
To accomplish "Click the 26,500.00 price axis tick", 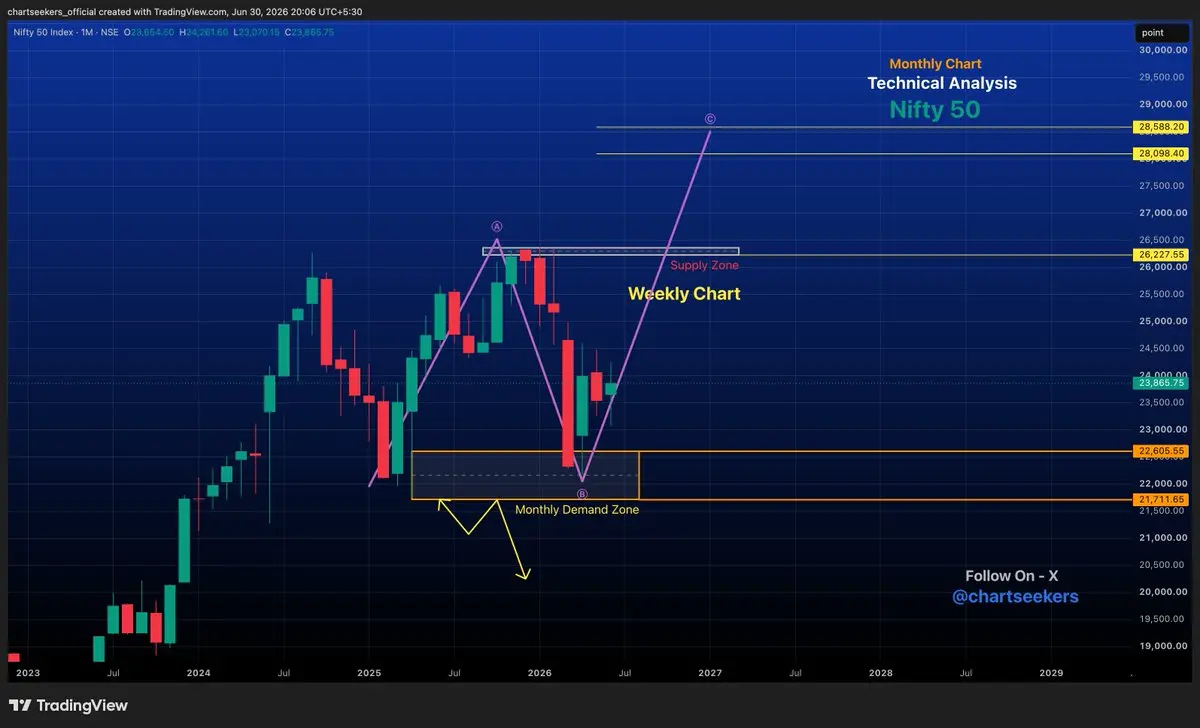I will pyautogui.click(x=1161, y=240).
